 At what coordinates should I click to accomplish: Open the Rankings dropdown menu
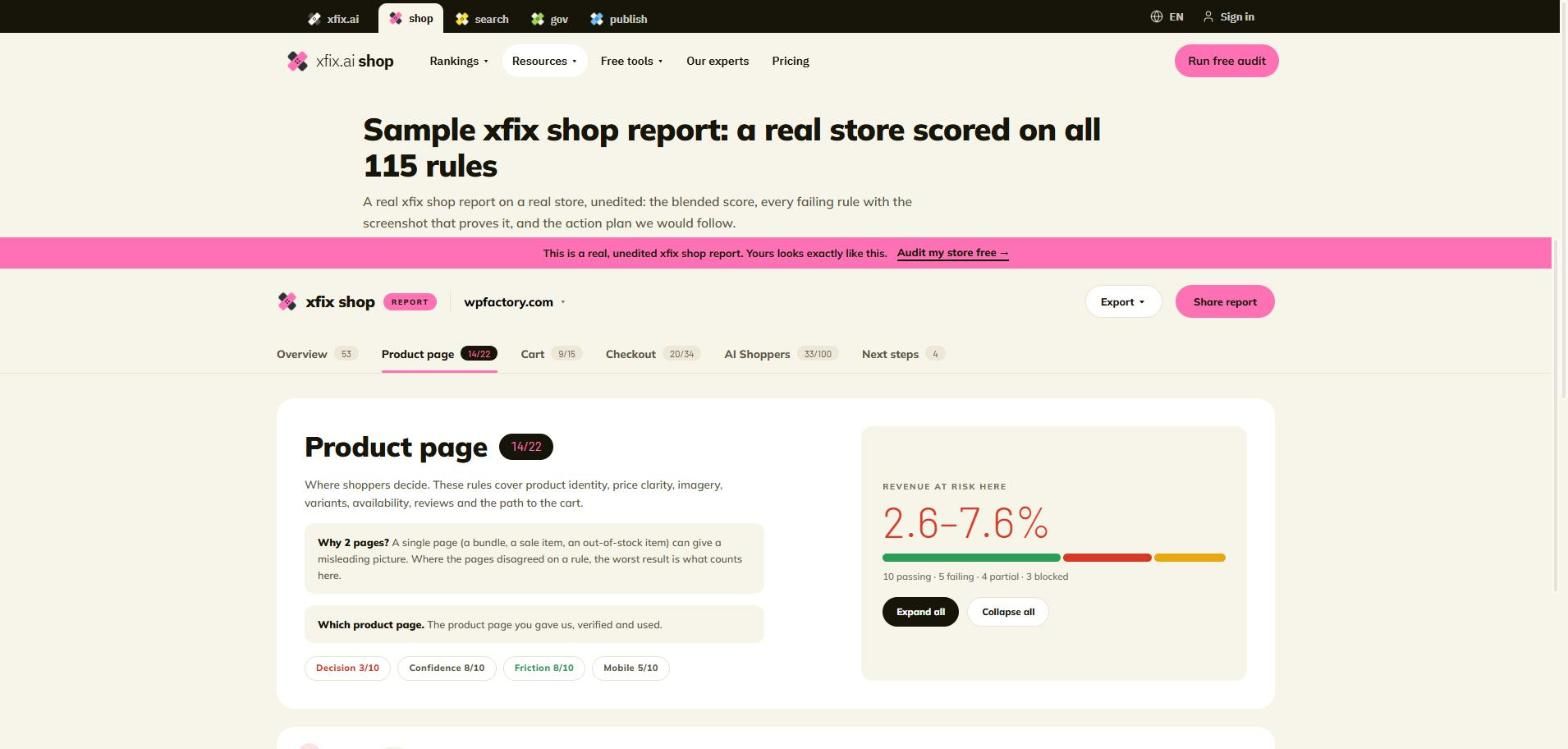click(x=459, y=61)
